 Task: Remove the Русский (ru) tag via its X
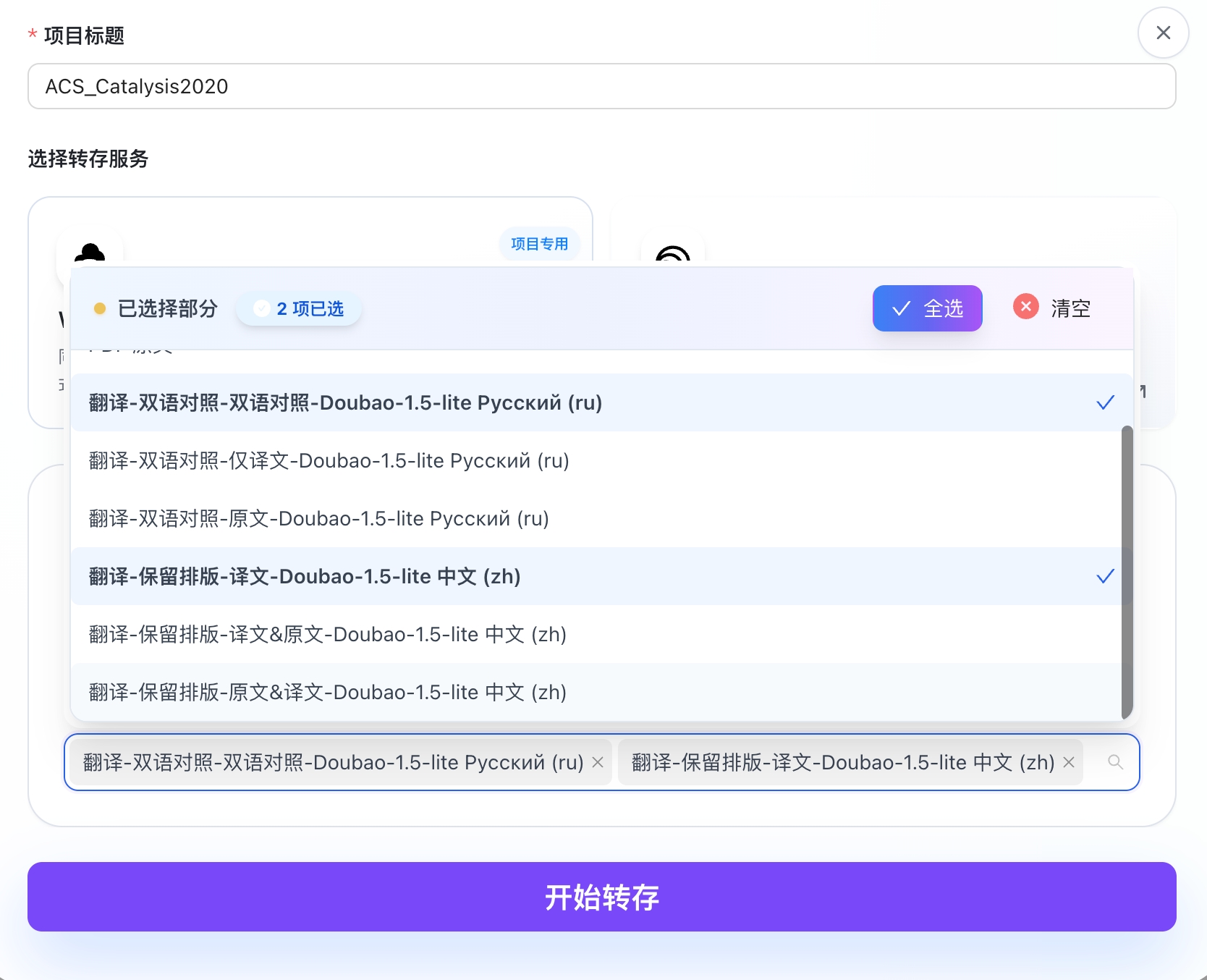point(598,762)
